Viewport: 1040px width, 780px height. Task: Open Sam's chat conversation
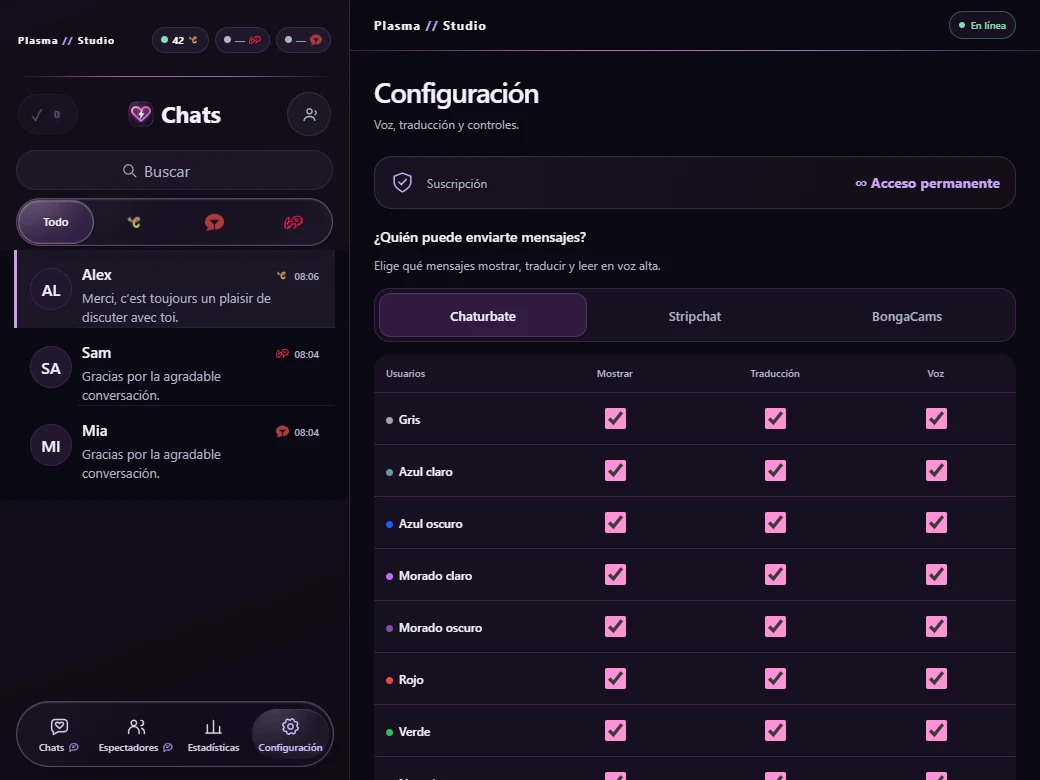(x=174, y=367)
